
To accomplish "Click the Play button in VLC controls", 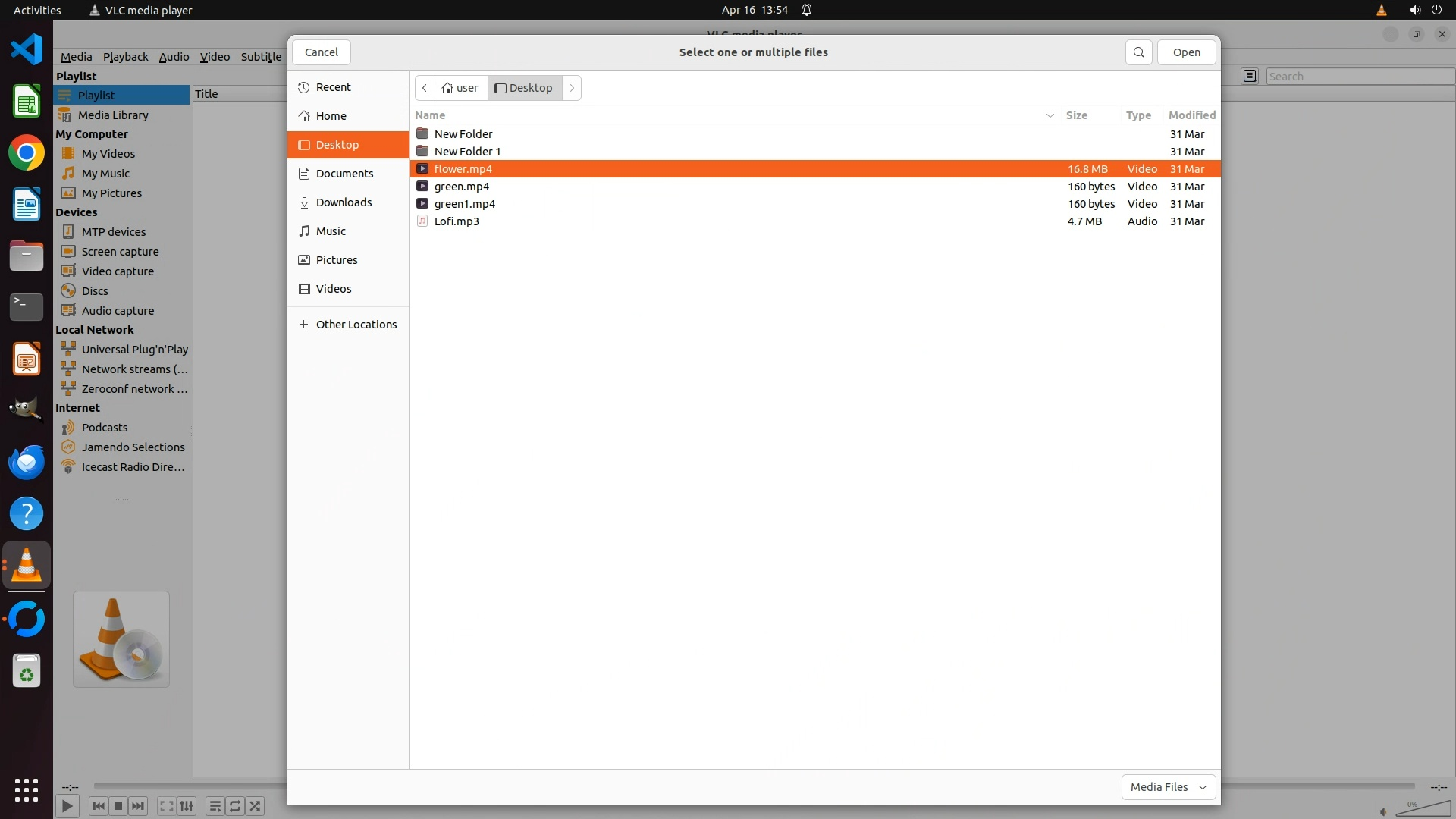I will click(x=67, y=806).
